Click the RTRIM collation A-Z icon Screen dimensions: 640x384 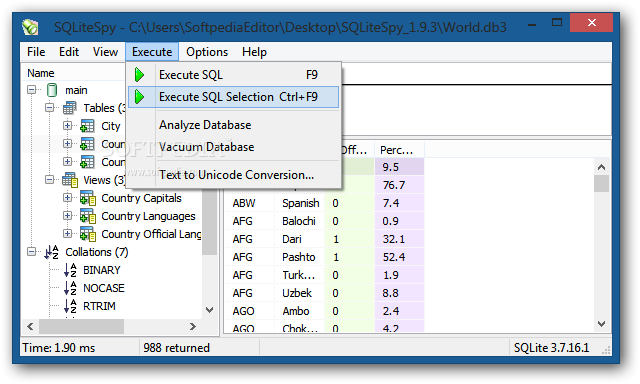71,306
